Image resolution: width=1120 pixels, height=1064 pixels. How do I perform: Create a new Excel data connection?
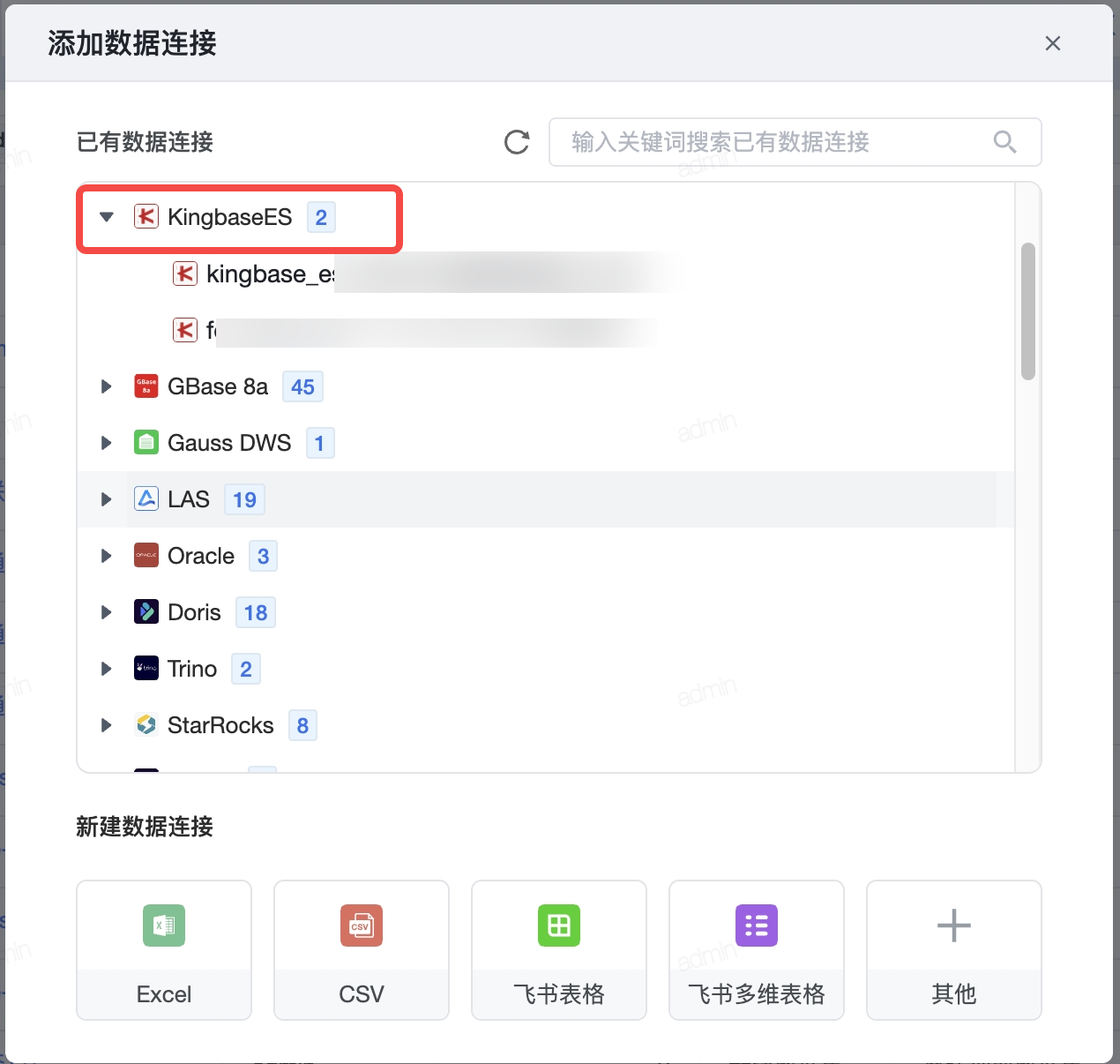coord(164,950)
